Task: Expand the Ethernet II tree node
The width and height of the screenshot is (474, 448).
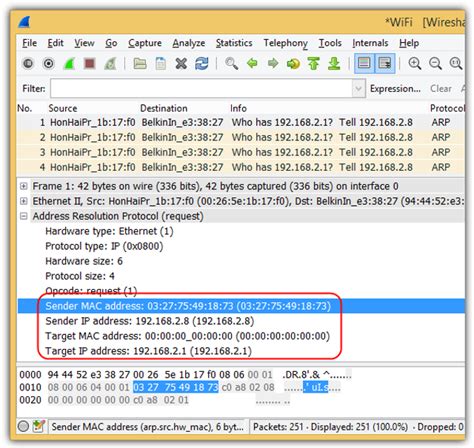Action: [24, 201]
